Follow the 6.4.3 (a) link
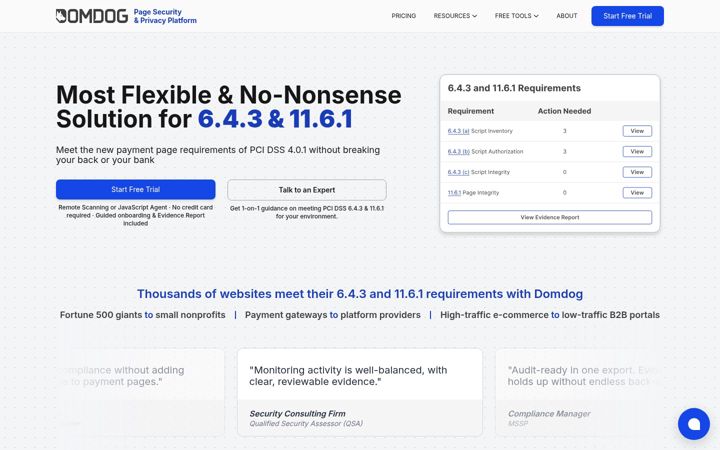The image size is (720, 450). pos(458,131)
